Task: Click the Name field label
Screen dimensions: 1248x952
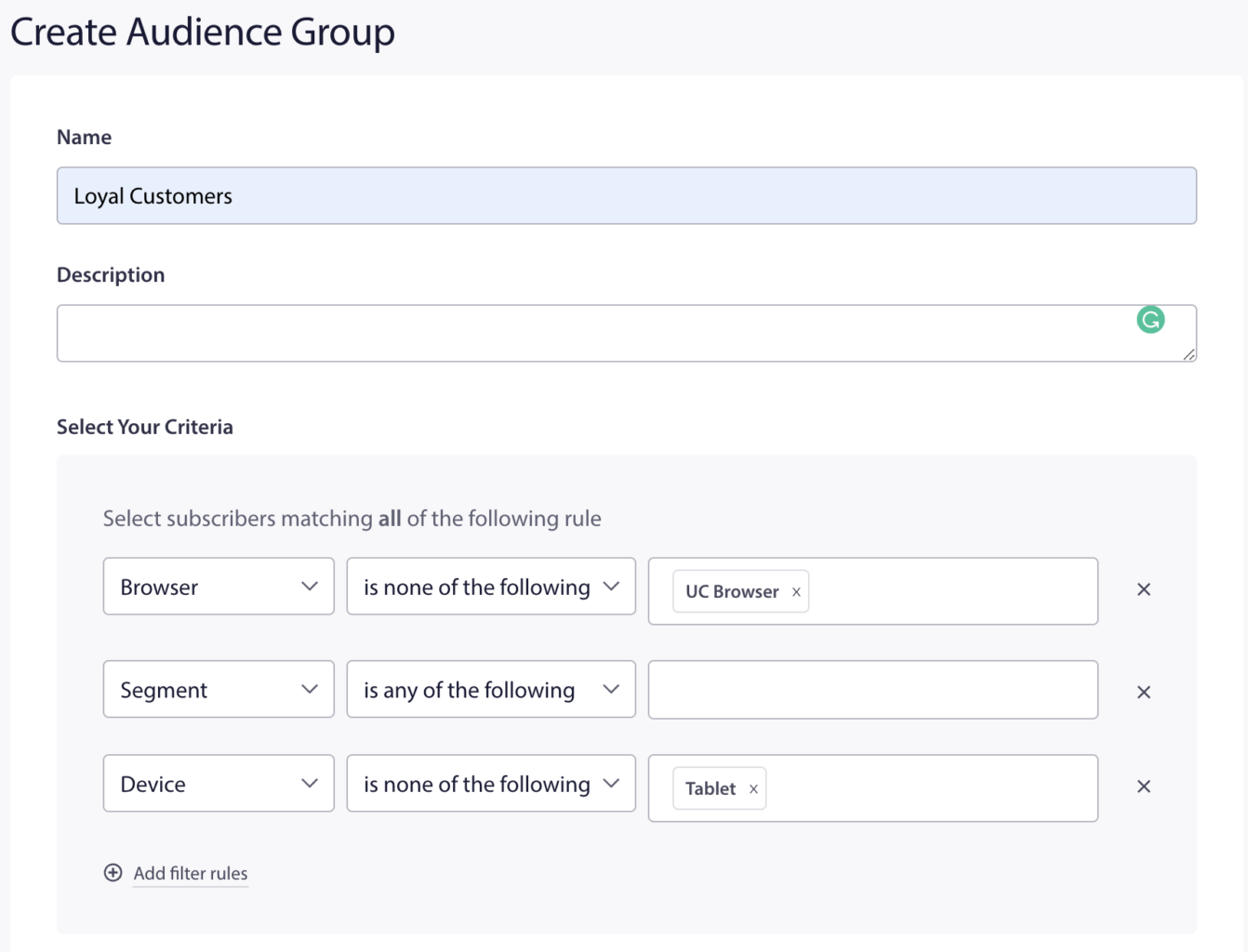Action: [x=84, y=138]
